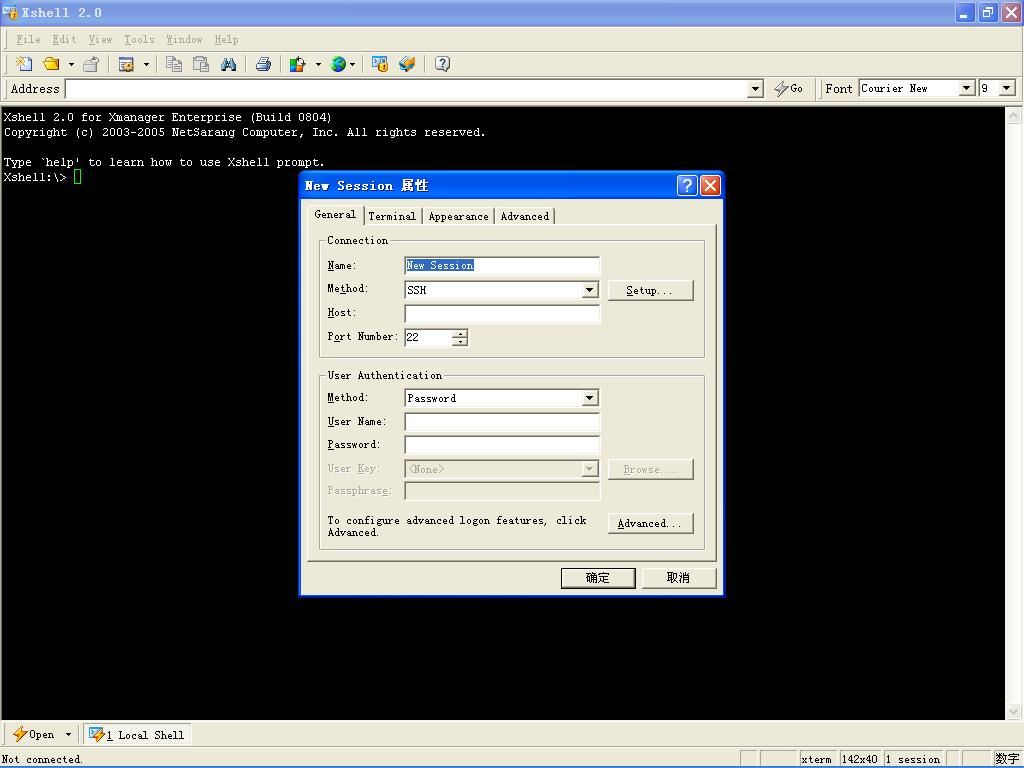Click the "数字" status bar indicator
This screenshot has height=768, width=1024.
(x=1007, y=759)
